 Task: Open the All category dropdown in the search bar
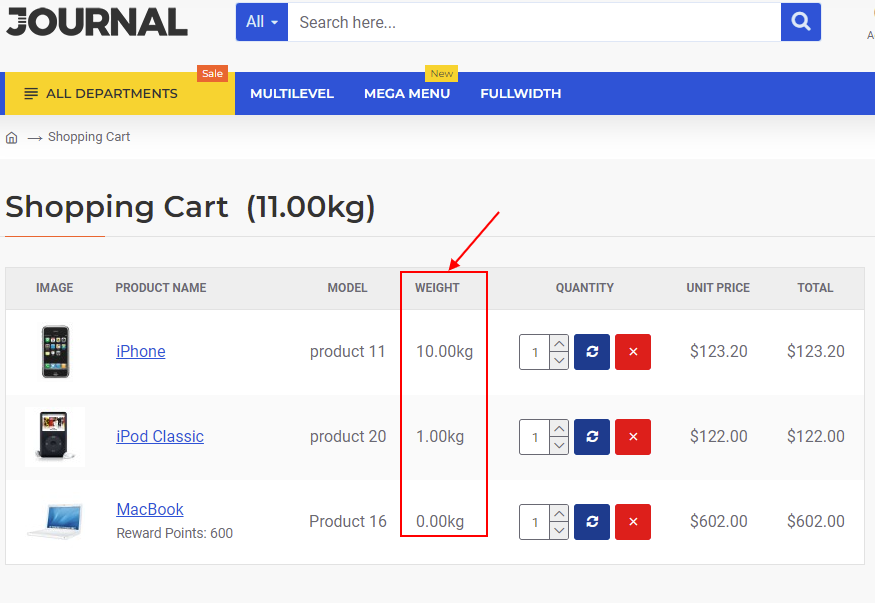(261, 21)
